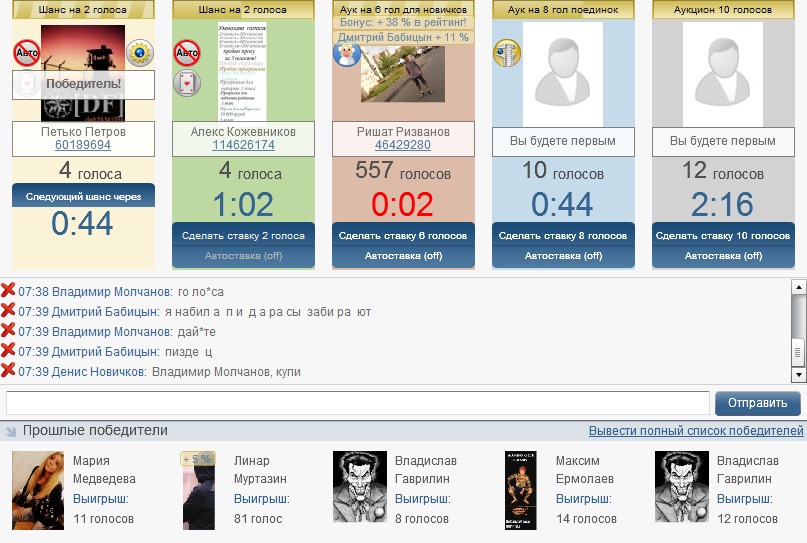The height and width of the screenshot is (543, 807).
Task: Send the chat message with Отправить
Action: click(757, 403)
